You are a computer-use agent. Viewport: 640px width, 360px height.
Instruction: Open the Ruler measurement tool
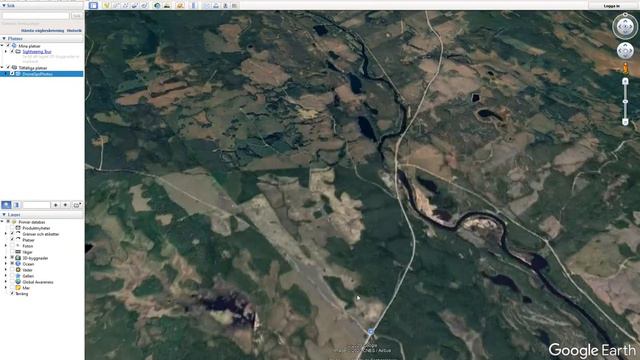tap(193, 5)
